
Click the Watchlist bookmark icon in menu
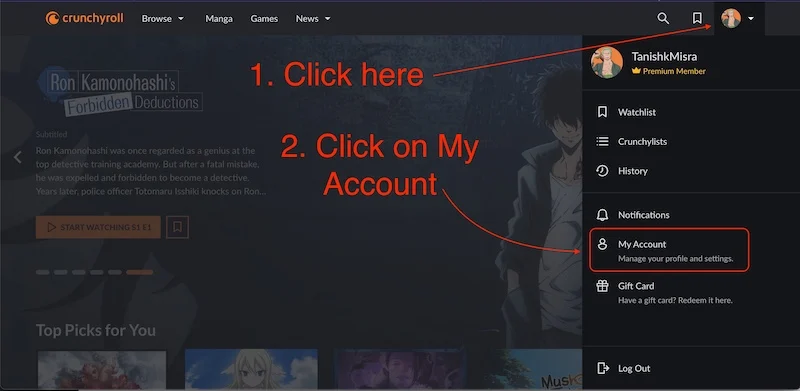(x=602, y=112)
